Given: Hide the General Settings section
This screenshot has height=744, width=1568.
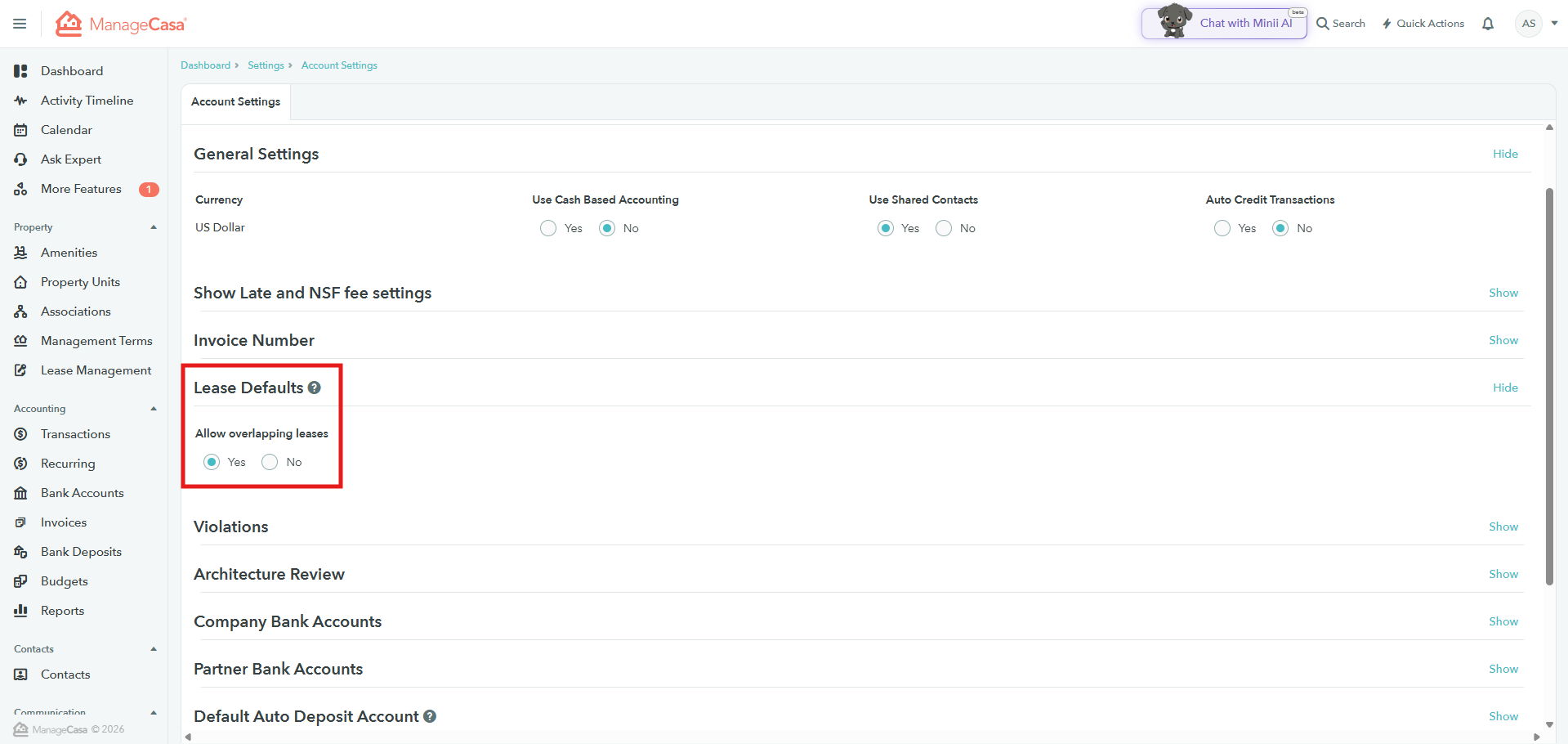Looking at the screenshot, I should tap(1505, 154).
